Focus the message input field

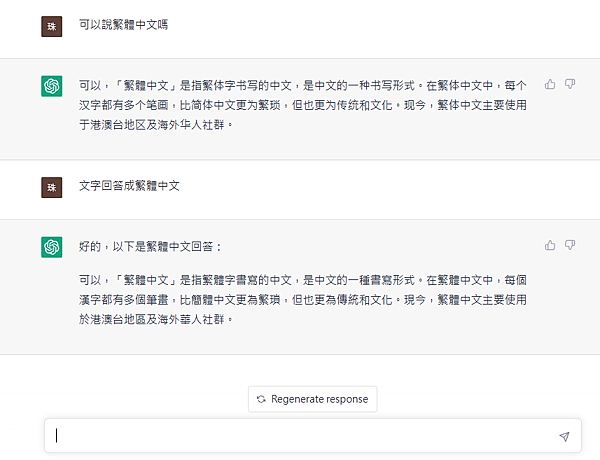pyautogui.click(x=313, y=436)
